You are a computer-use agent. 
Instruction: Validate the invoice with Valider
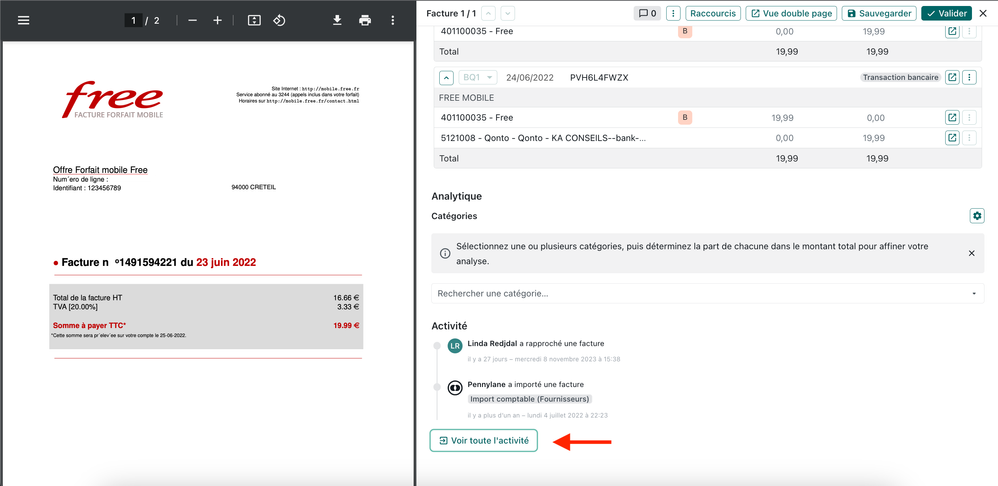[945, 13]
